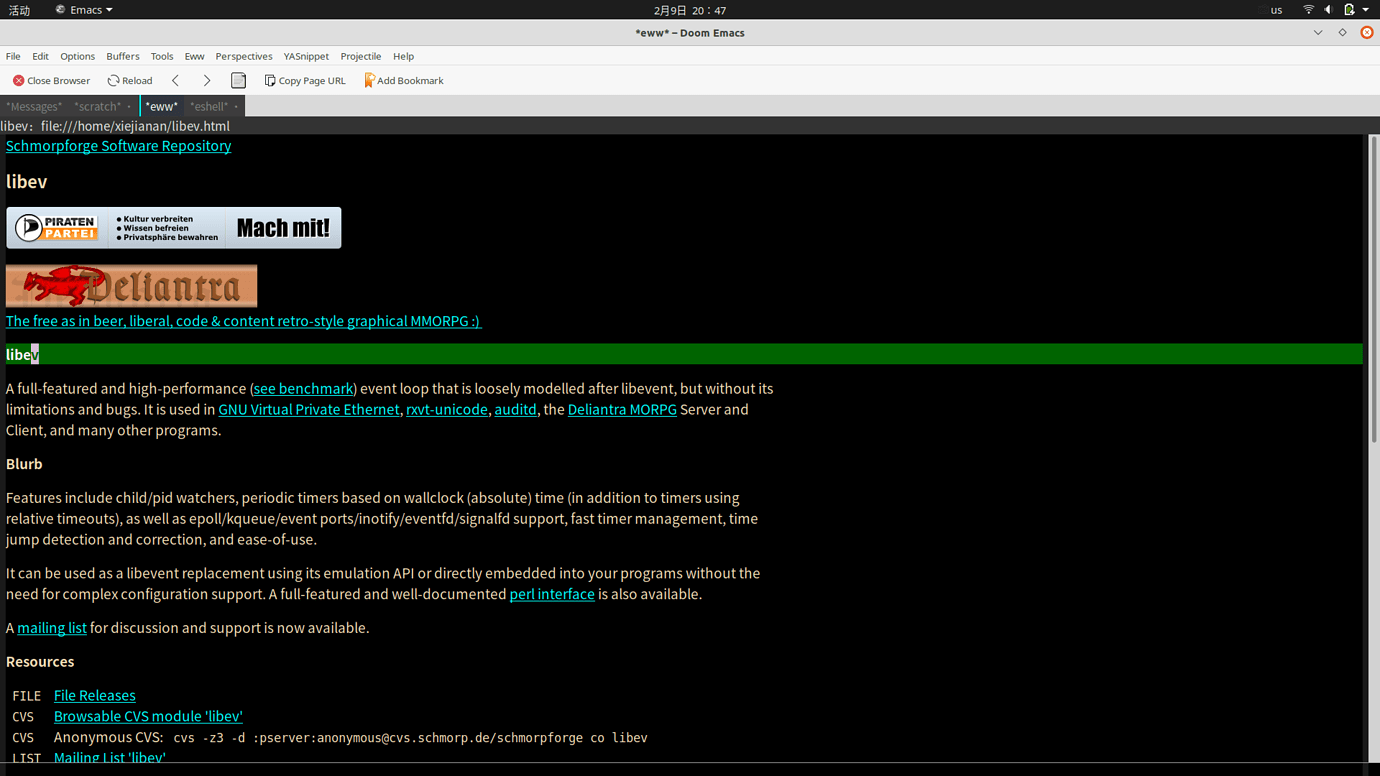The width and height of the screenshot is (1380, 776).
Task: Click the Resources heading text
Action: pos(40,662)
